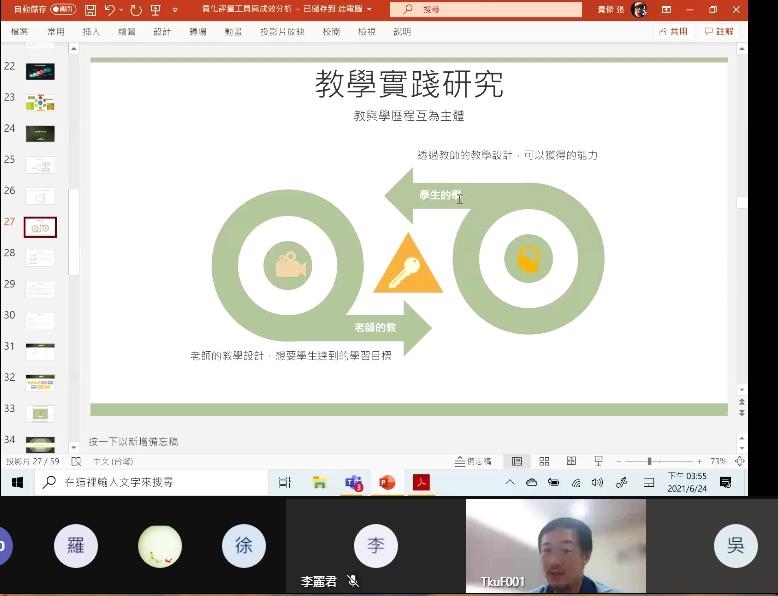778x596 pixels.
Task: Start Slide Show from status bar icon
Action: coord(597,461)
